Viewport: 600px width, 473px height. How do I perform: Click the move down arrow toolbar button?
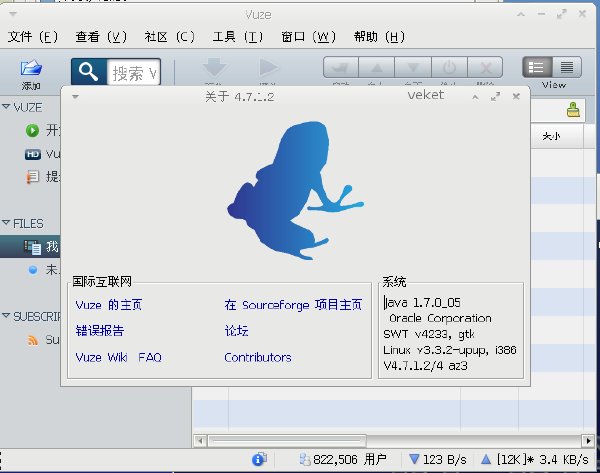(x=413, y=68)
